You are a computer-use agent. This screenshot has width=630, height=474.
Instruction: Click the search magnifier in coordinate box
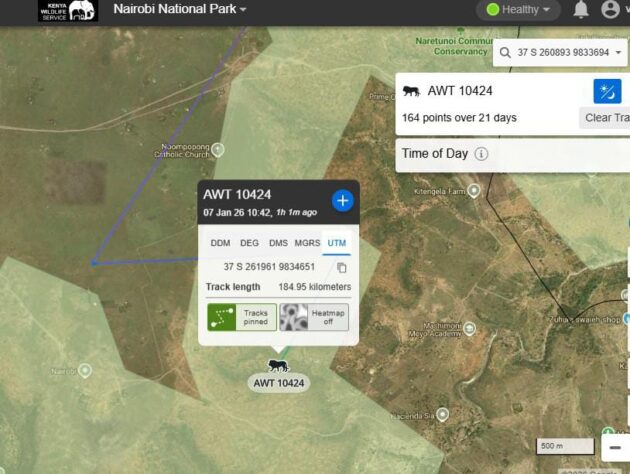pos(506,52)
